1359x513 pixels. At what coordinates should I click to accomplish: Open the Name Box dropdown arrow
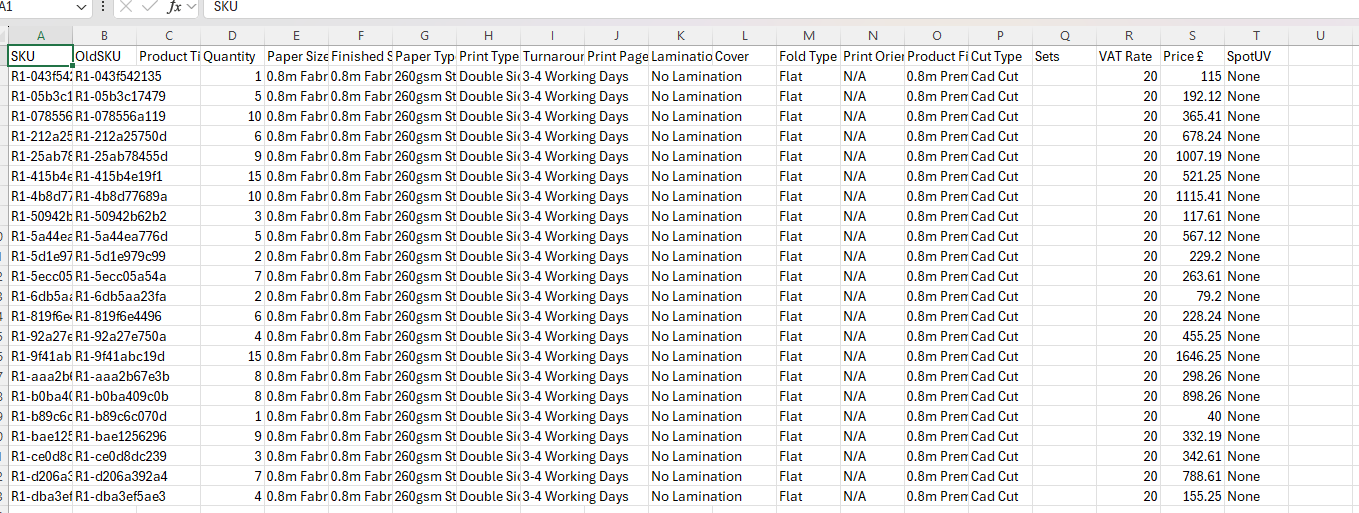point(81,7)
